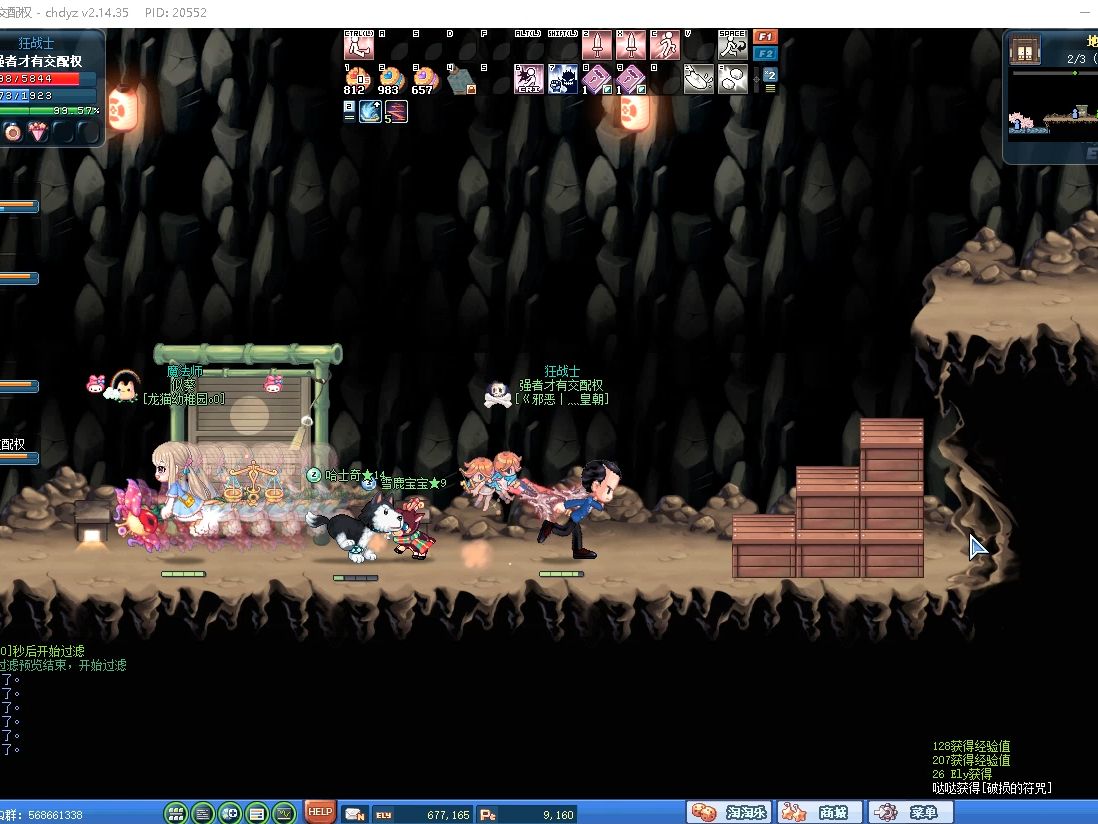
Task: Open the fourth round green window button
Action: coord(257,813)
